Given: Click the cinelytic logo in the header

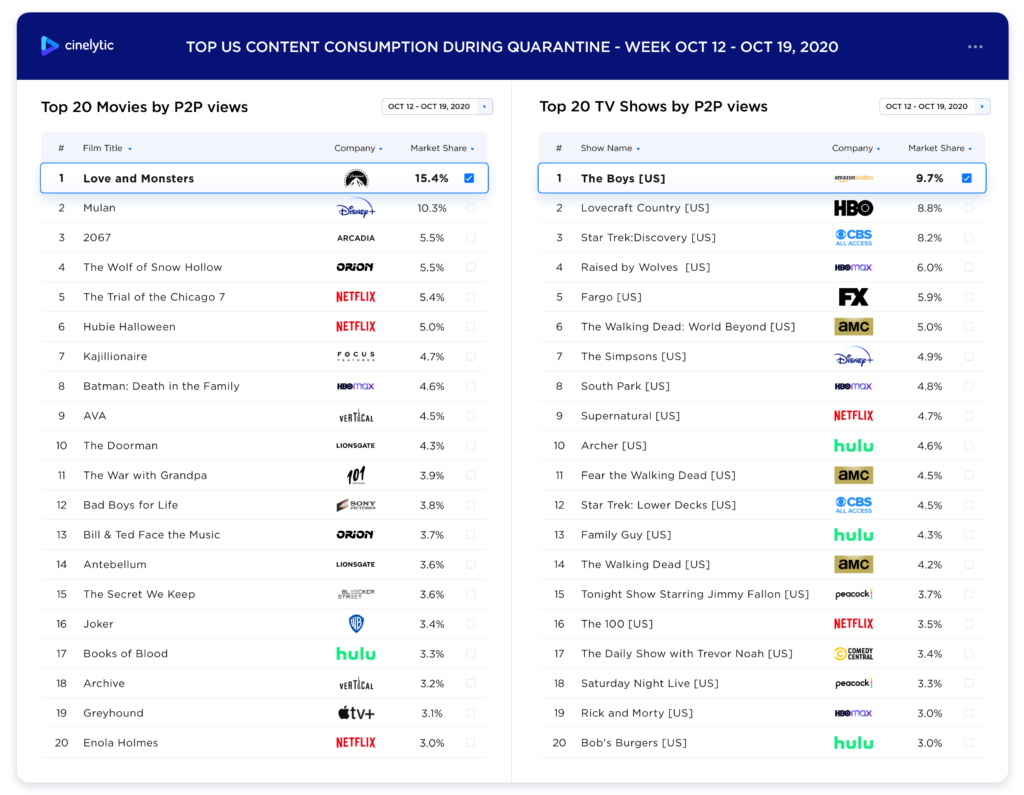Looking at the screenshot, I should [77, 46].
